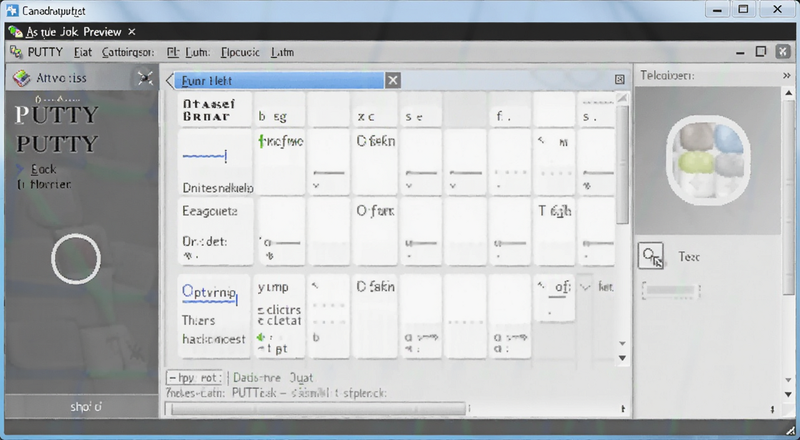Click the blue blob in the thumbnail

click(x=728, y=139)
